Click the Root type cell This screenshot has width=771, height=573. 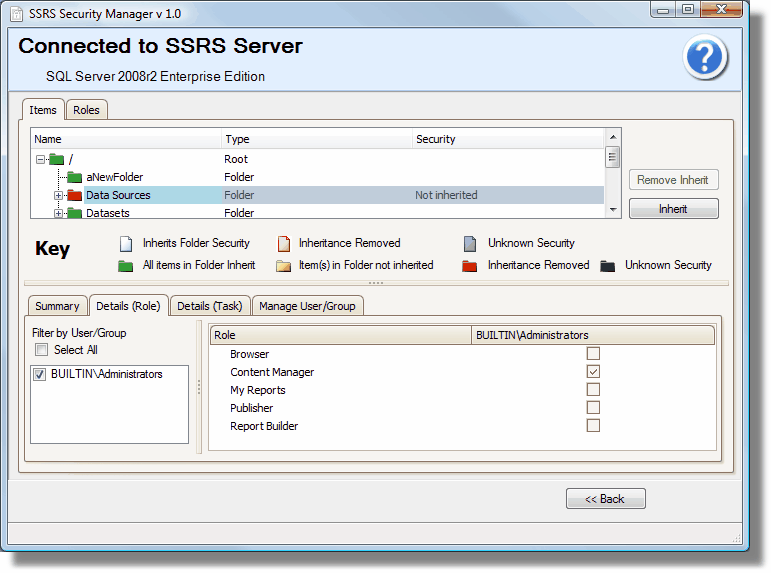coord(236,159)
